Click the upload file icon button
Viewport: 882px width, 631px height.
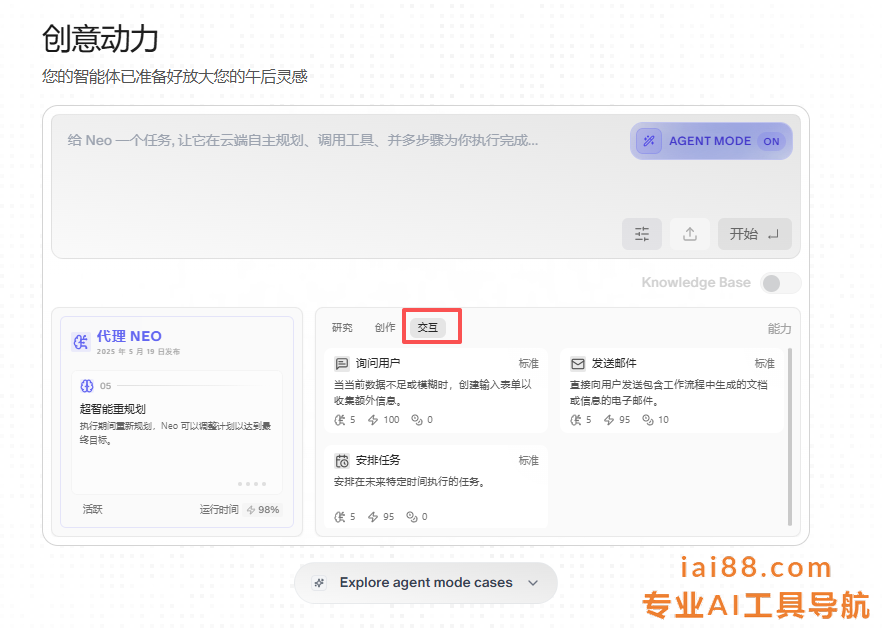pos(690,234)
